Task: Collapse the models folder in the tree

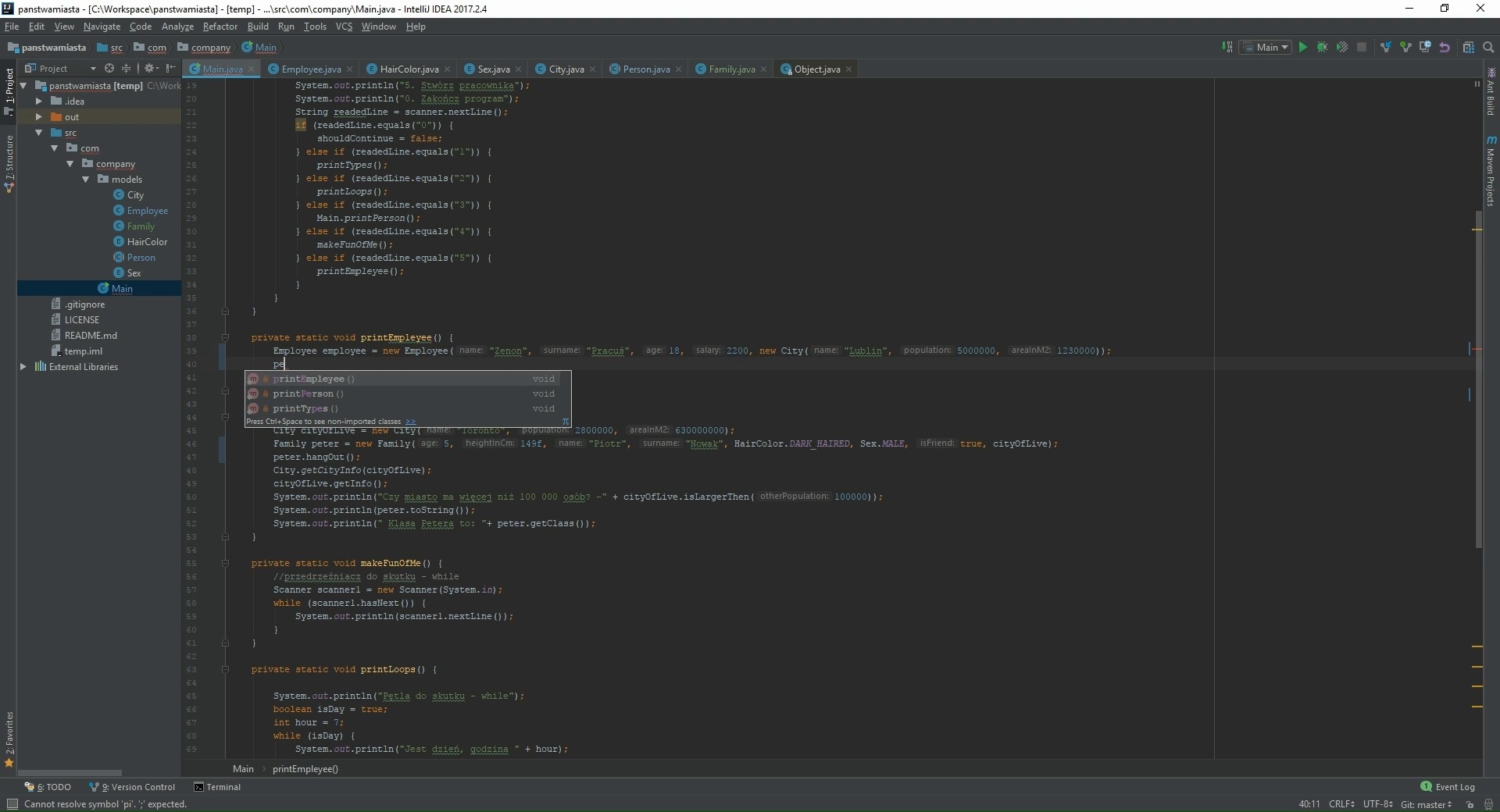Action: 86,180
